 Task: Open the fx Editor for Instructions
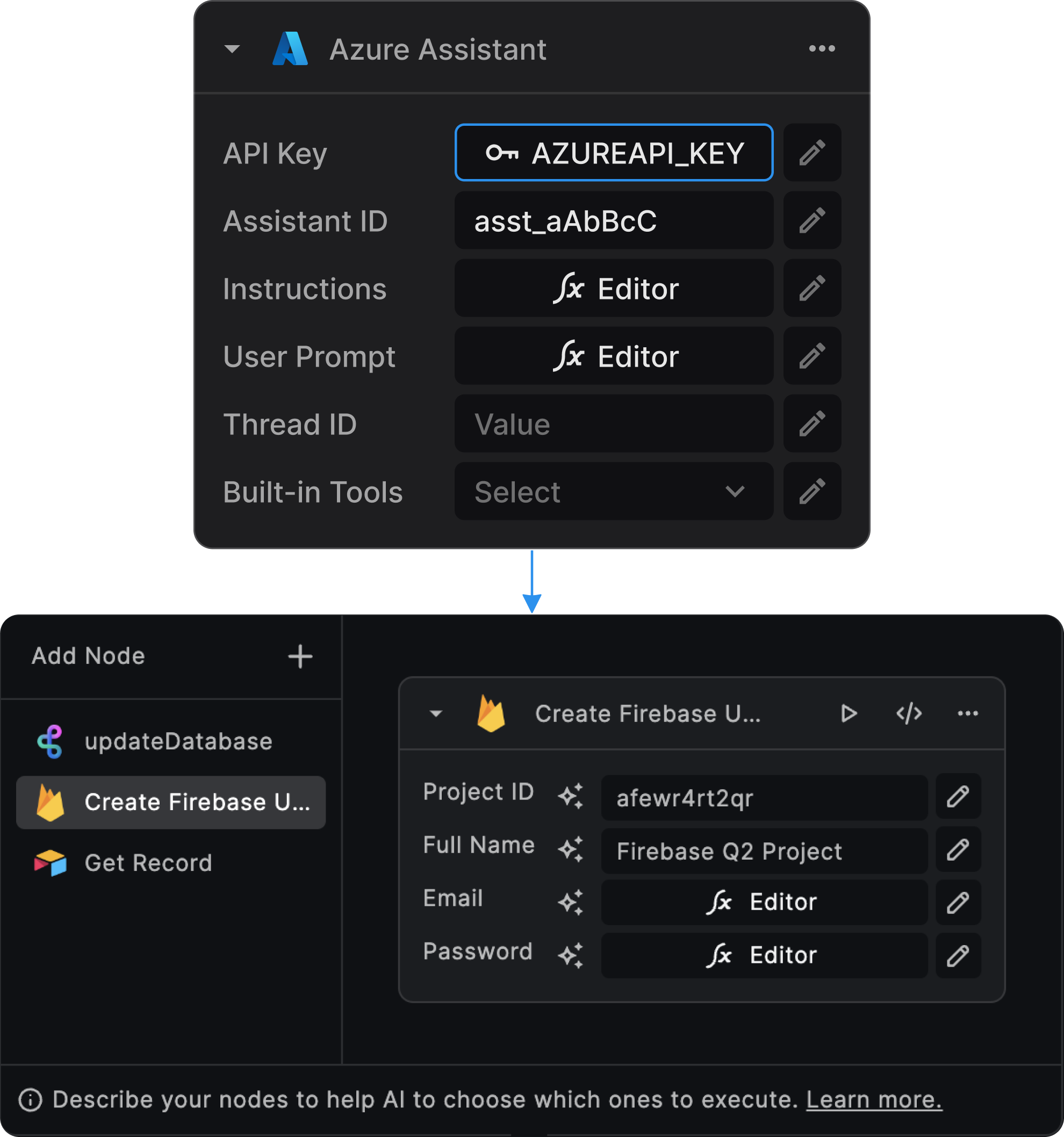click(614, 288)
